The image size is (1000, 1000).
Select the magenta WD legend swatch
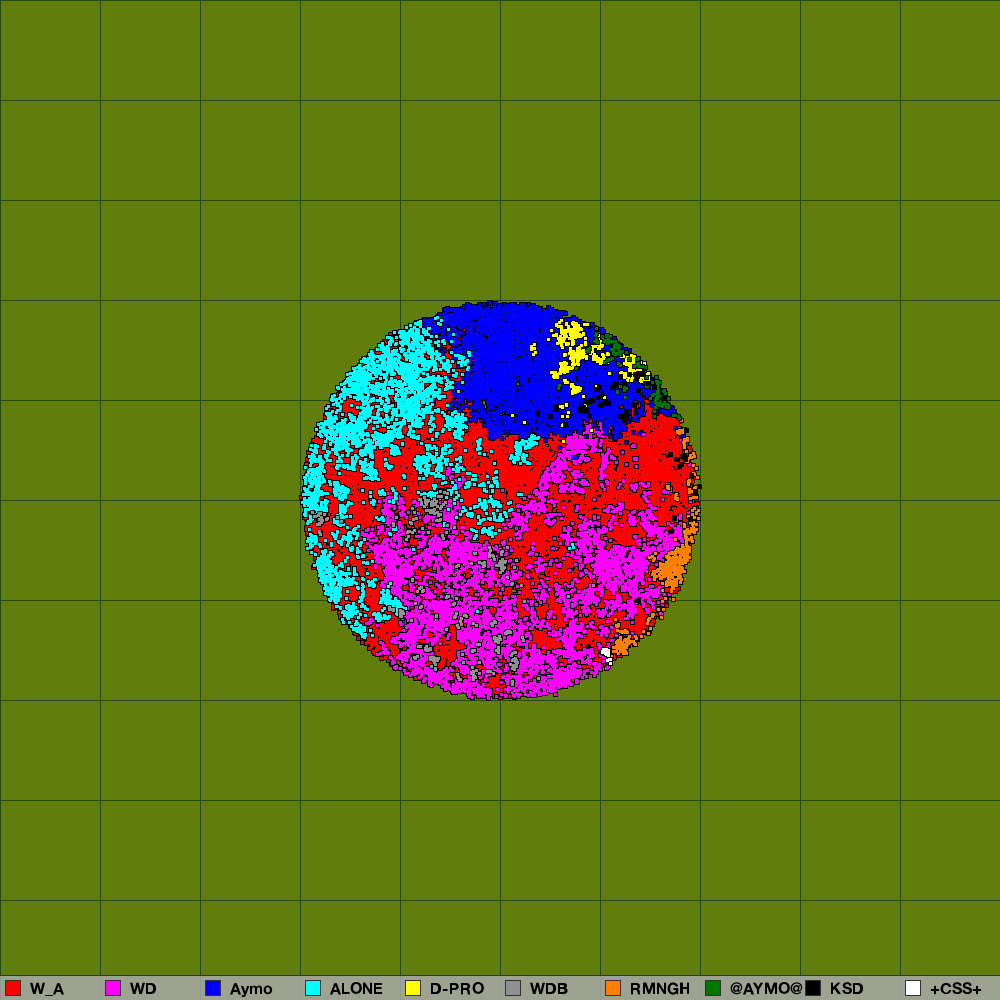pyautogui.click(x=113, y=988)
